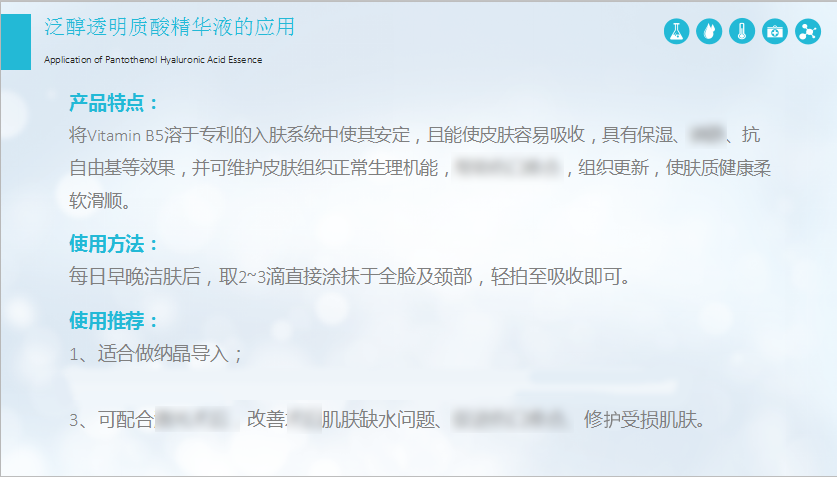The height and width of the screenshot is (477, 837).
Task: Click the water droplets icon
Action: tap(709, 31)
